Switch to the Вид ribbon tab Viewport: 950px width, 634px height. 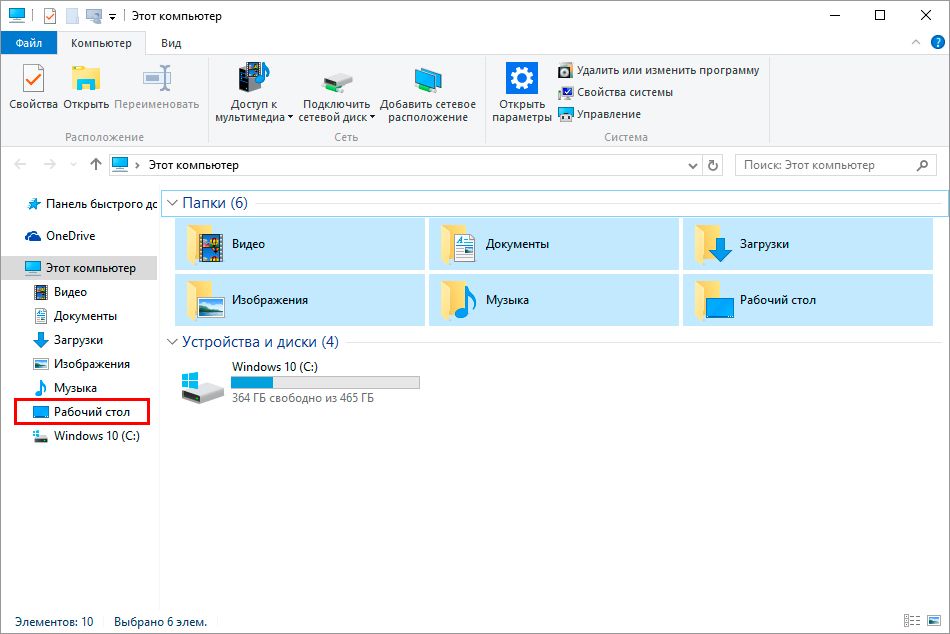171,43
